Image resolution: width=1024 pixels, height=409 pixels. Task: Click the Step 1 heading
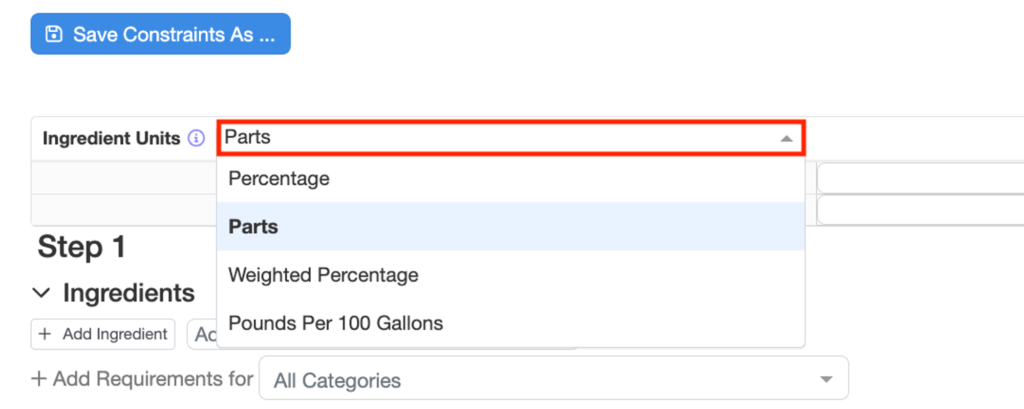(82, 247)
